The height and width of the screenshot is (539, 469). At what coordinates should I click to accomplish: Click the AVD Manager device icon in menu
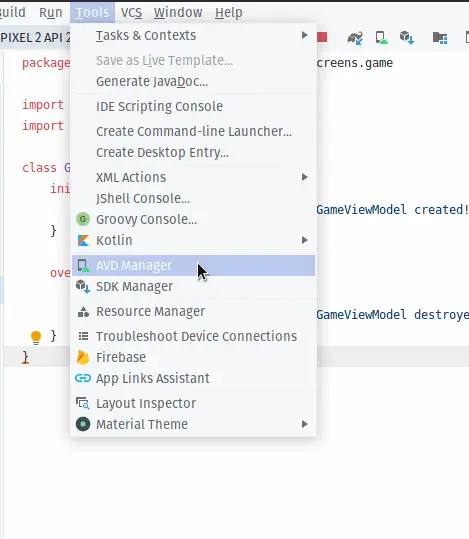click(83, 265)
